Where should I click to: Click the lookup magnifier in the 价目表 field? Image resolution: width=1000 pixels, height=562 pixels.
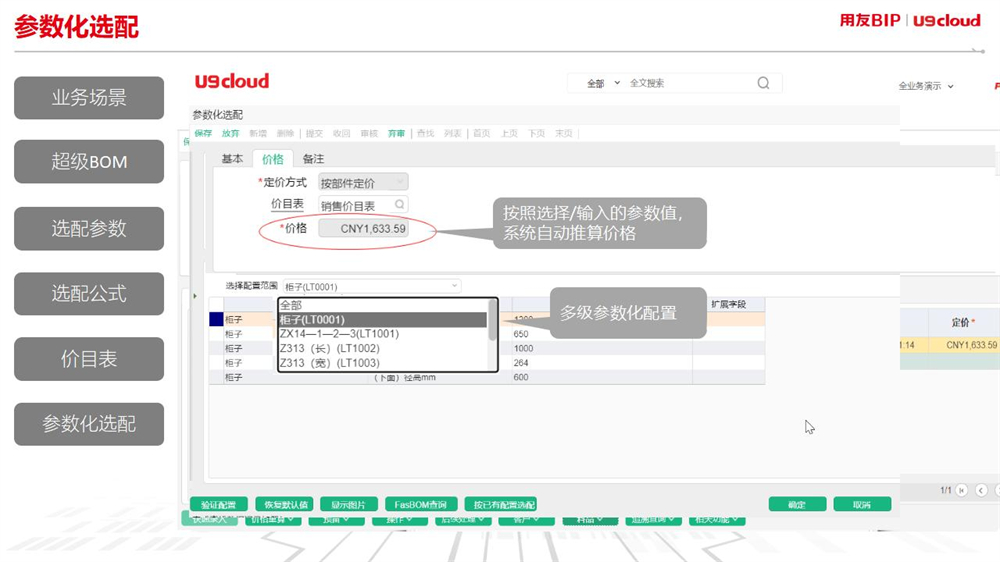(x=399, y=205)
